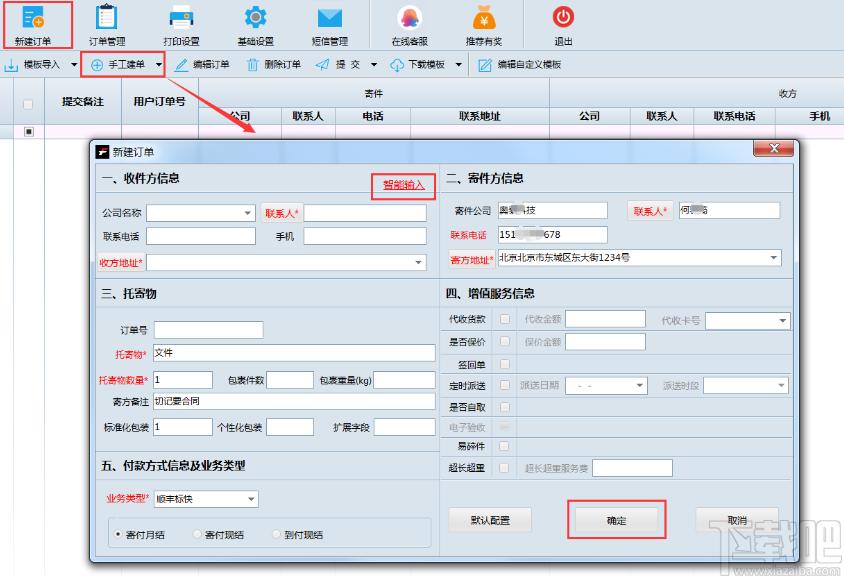
Task: Click the 扩展字段 input field
Action: coord(404,427)
